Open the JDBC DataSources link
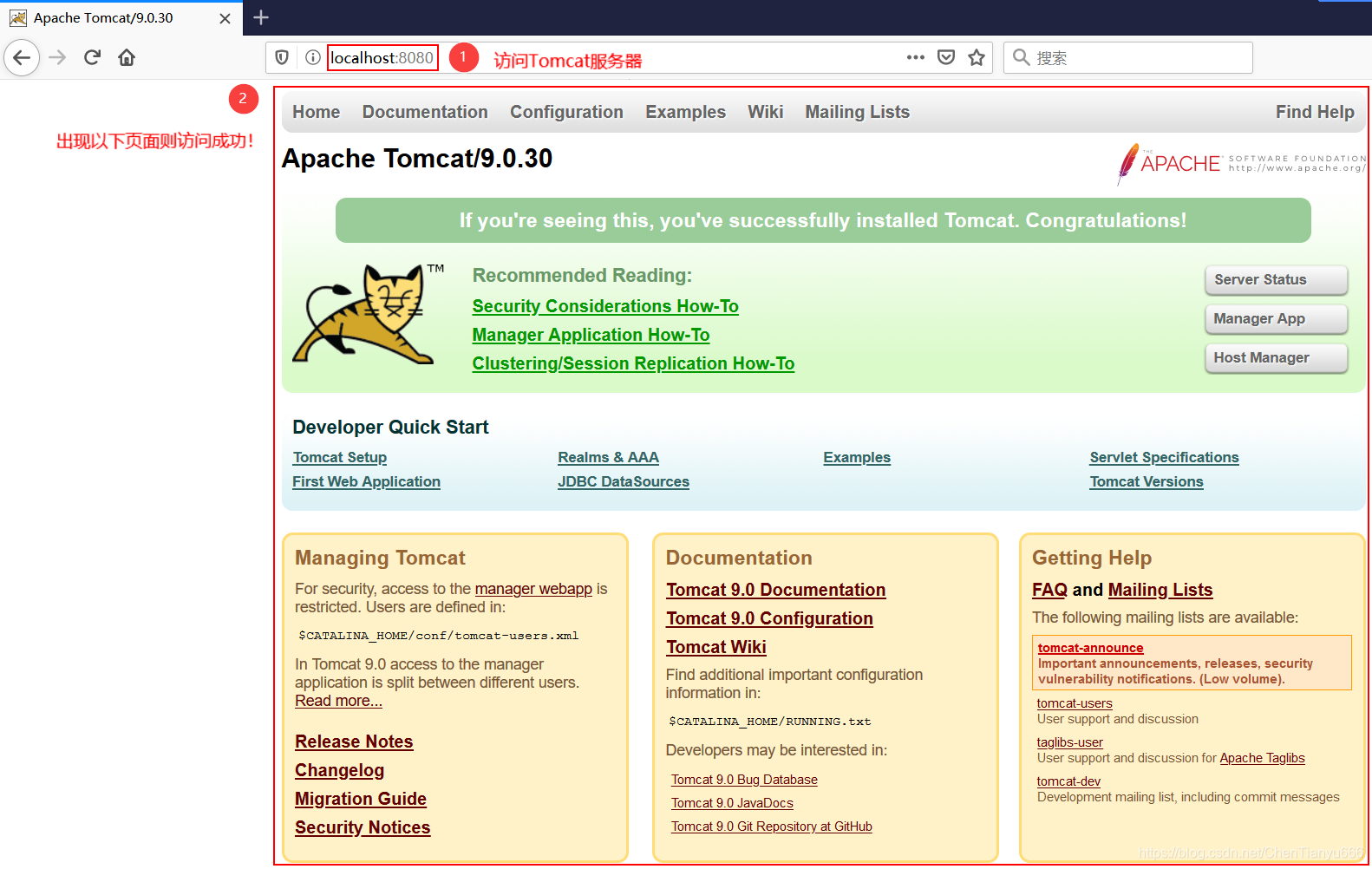1372x869 pixels. coord(624,481)
